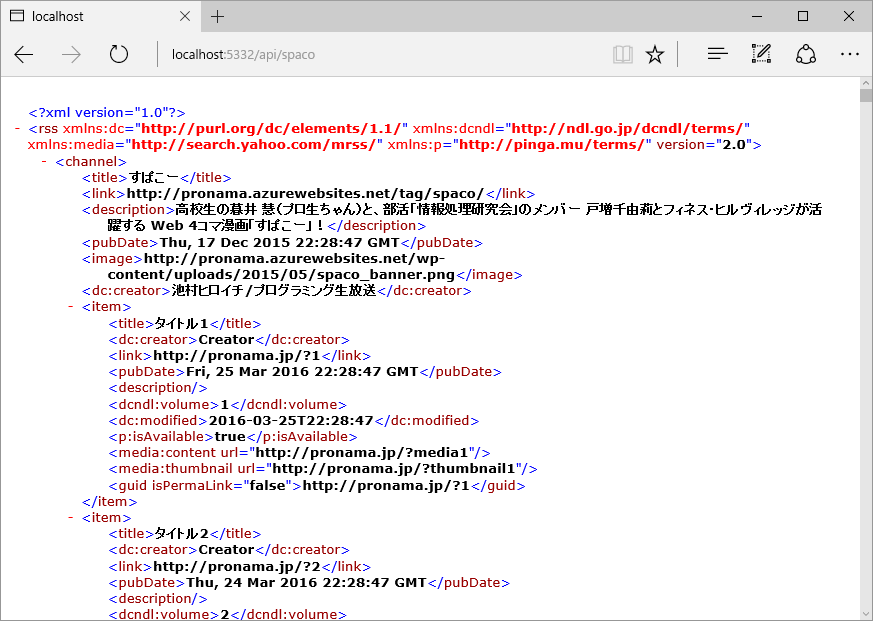Viewport: 873px width, 621px height.
Task: Open Reading view book icon
Action: coord(623,54)
